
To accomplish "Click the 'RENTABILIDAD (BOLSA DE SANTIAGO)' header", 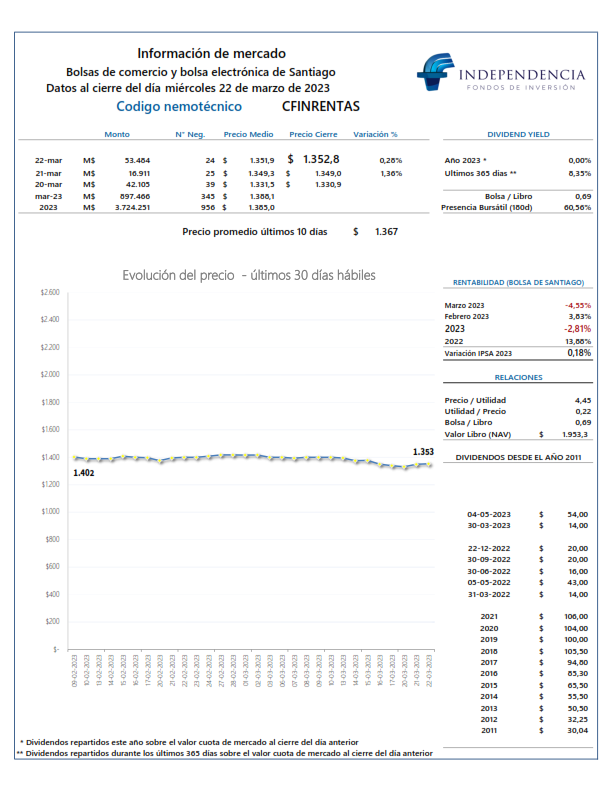I will pyautogui.click(x=518, y=282).
